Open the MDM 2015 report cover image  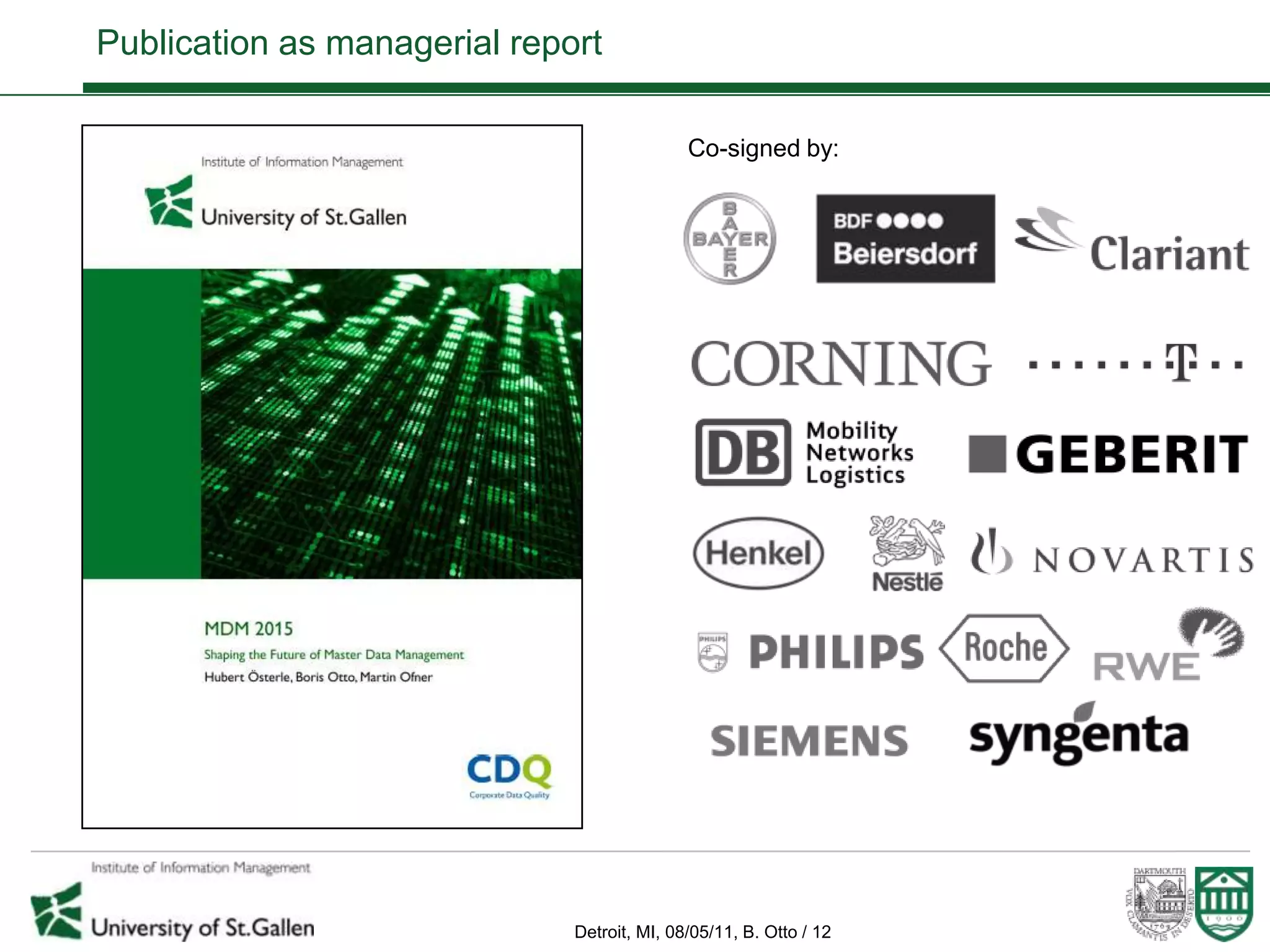pos(332,477)
